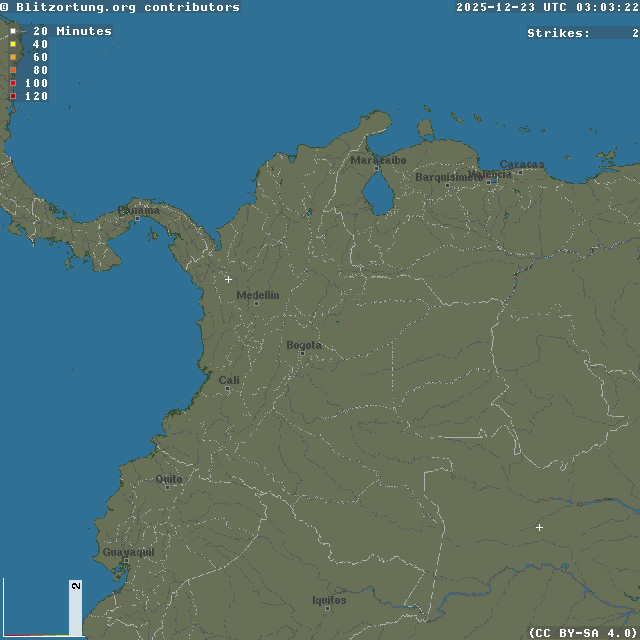Image resolution: width=640 pixels, height=640 pixels.
Task: Click the dark red 120 minutes legend swatch
Action: click(x=13, y=96)
